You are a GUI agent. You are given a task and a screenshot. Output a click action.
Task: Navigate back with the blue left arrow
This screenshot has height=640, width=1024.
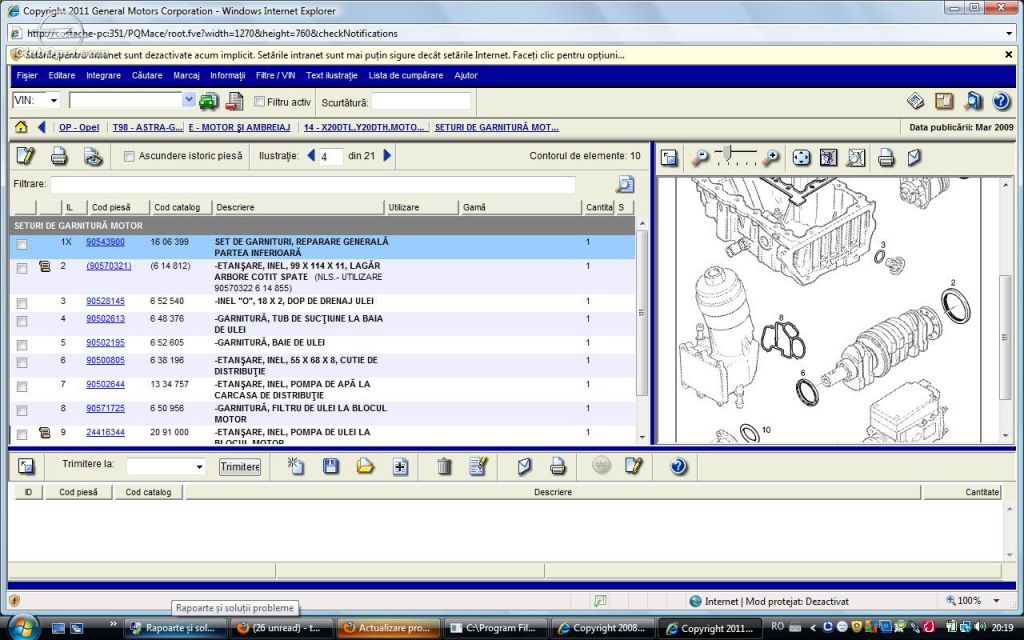click(42, 127)
